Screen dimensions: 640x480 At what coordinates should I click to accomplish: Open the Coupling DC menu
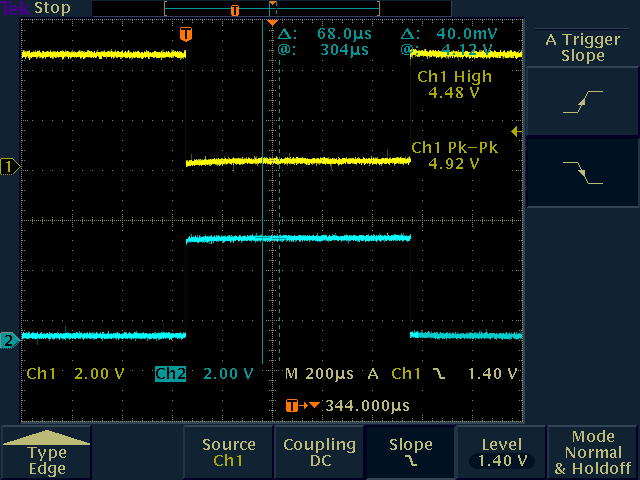click(319, 453)
